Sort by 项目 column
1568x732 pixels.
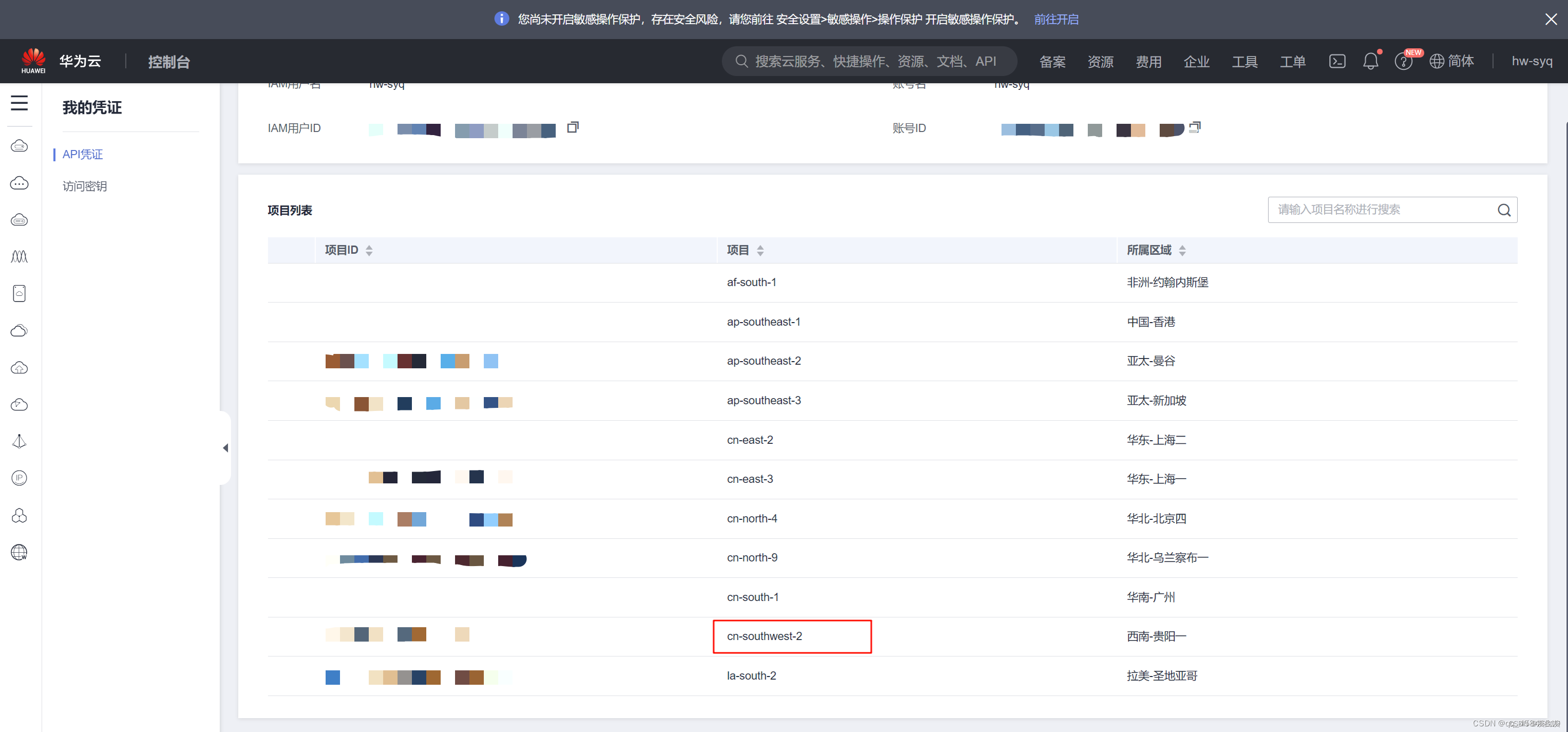[760, 250]
